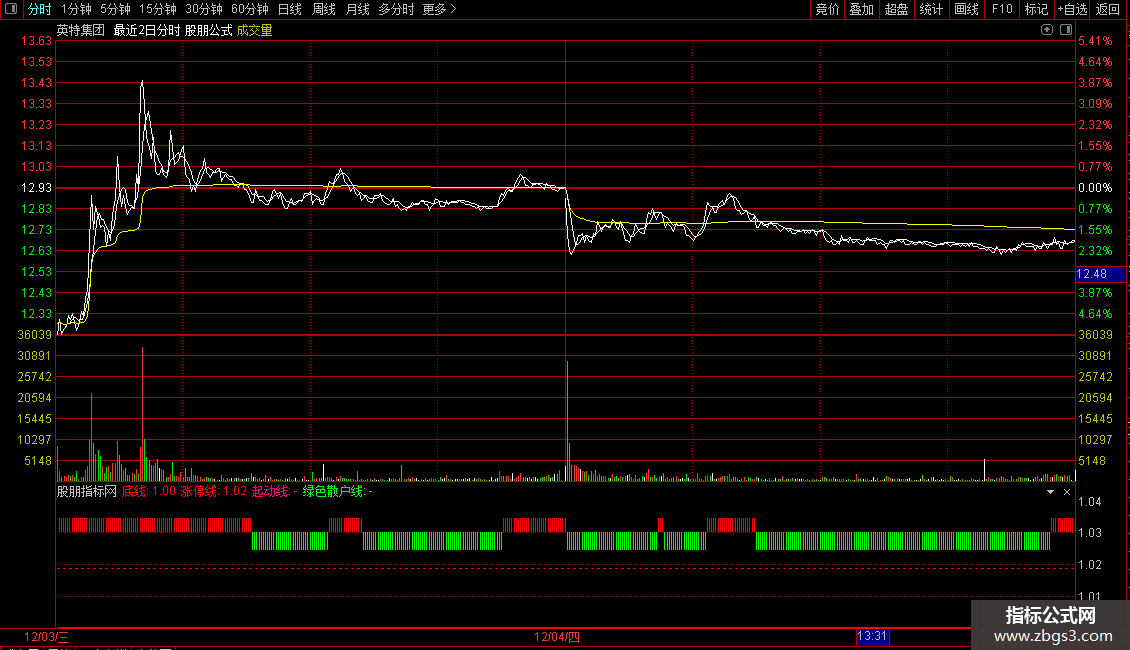
Task: Click the 标记 mark button
Action: click(1036, 9)
